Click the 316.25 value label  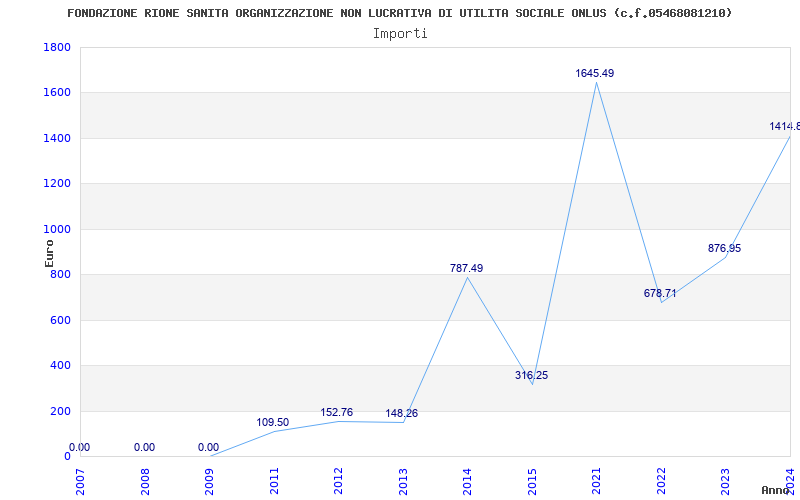531,376
